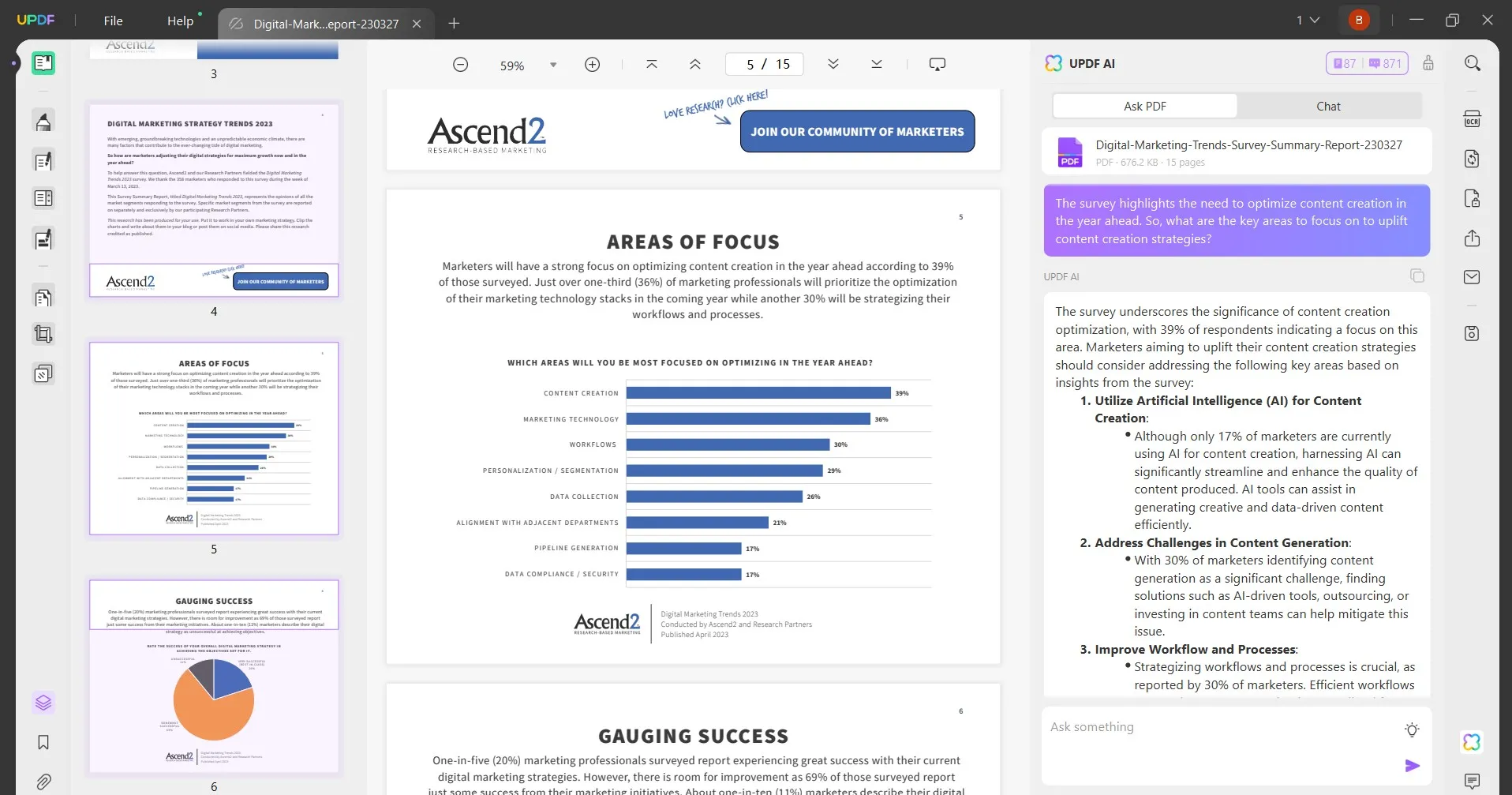The width and height of the screenshot is (1512, 795).
Task: Click the CONTENT CREATION chart label
Action: tap(582, 393)
